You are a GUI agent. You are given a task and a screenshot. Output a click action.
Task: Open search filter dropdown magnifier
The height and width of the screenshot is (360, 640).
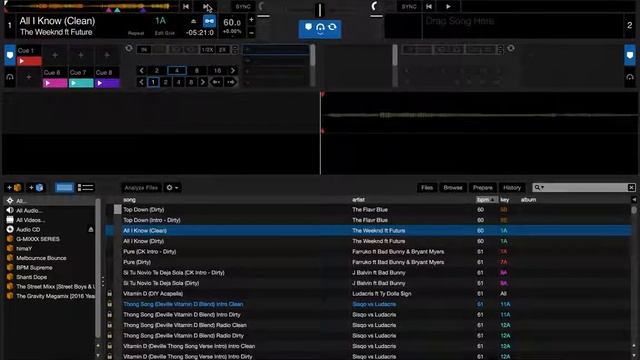point(539,187)
